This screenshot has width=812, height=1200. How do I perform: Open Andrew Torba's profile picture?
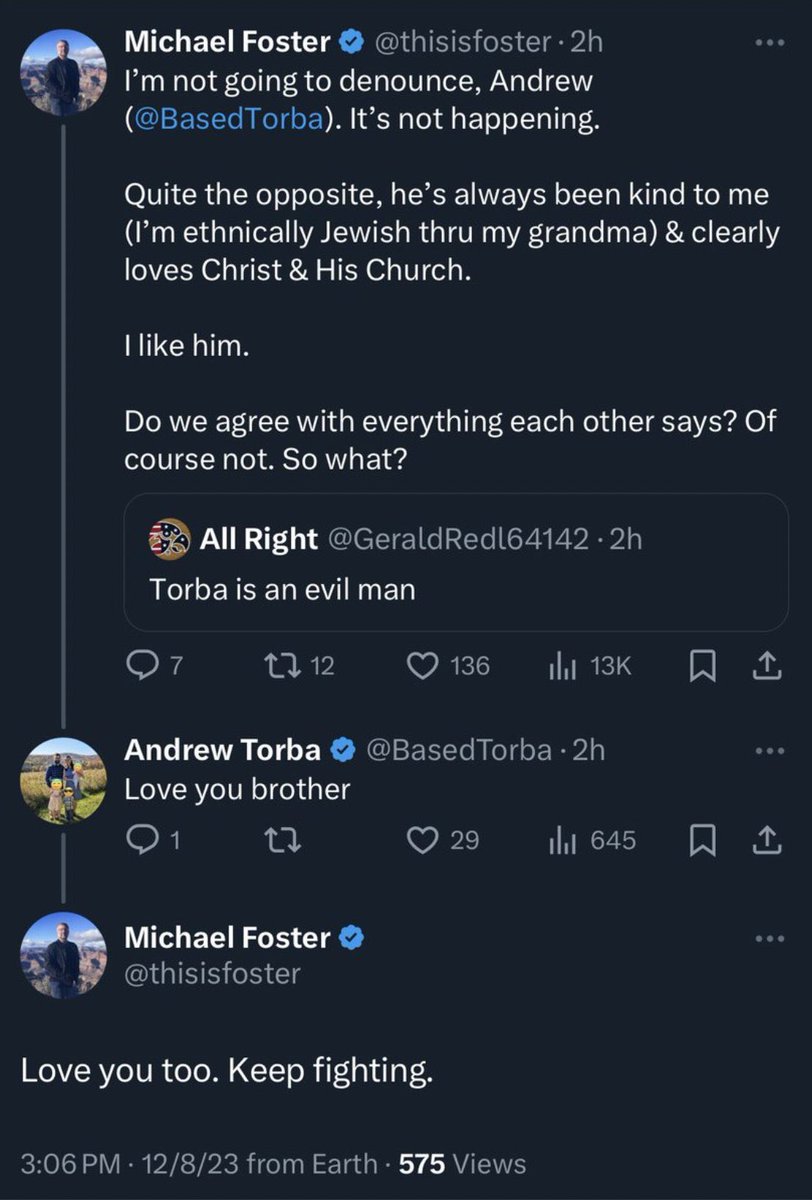tap(63, 780)
